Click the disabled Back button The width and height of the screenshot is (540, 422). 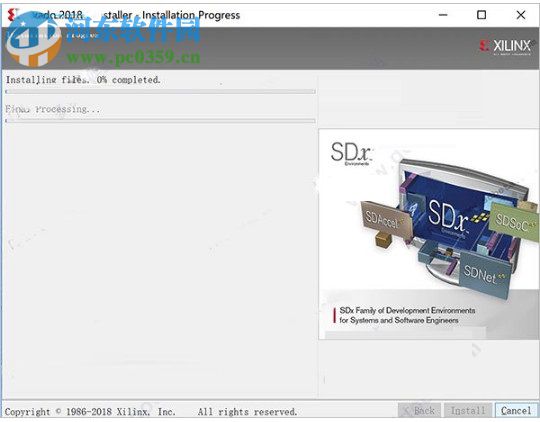[x=419, y=411]
